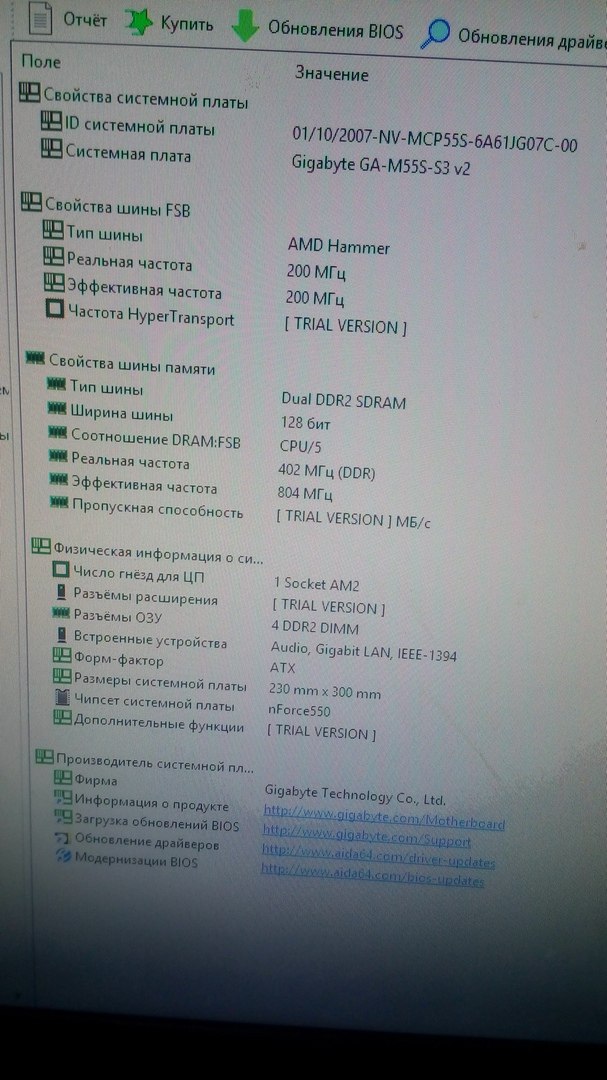
Task: Click the Соотношение DRAM:FSB row icon
Action: [59, 432]
